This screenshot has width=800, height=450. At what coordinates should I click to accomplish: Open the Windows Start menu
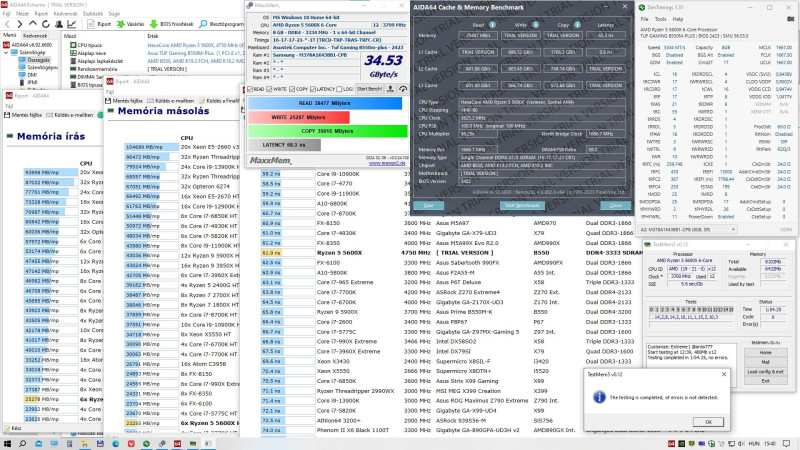(7, 444)
